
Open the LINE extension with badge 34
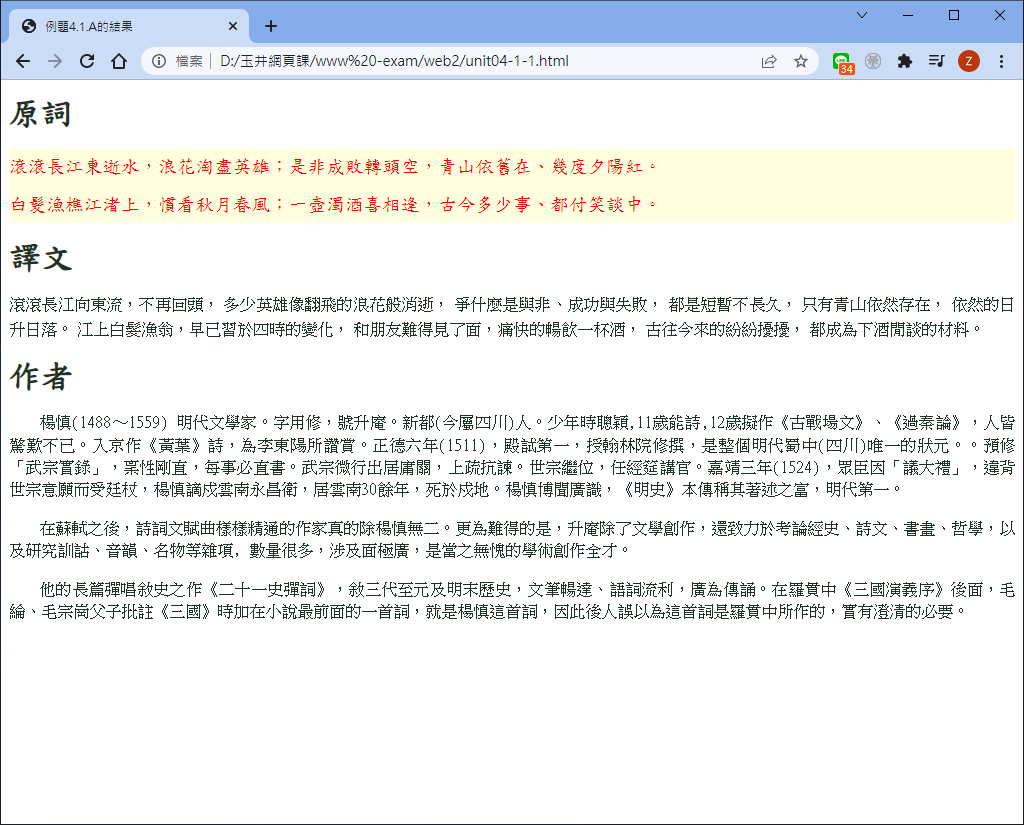click(x=843, y=62)
